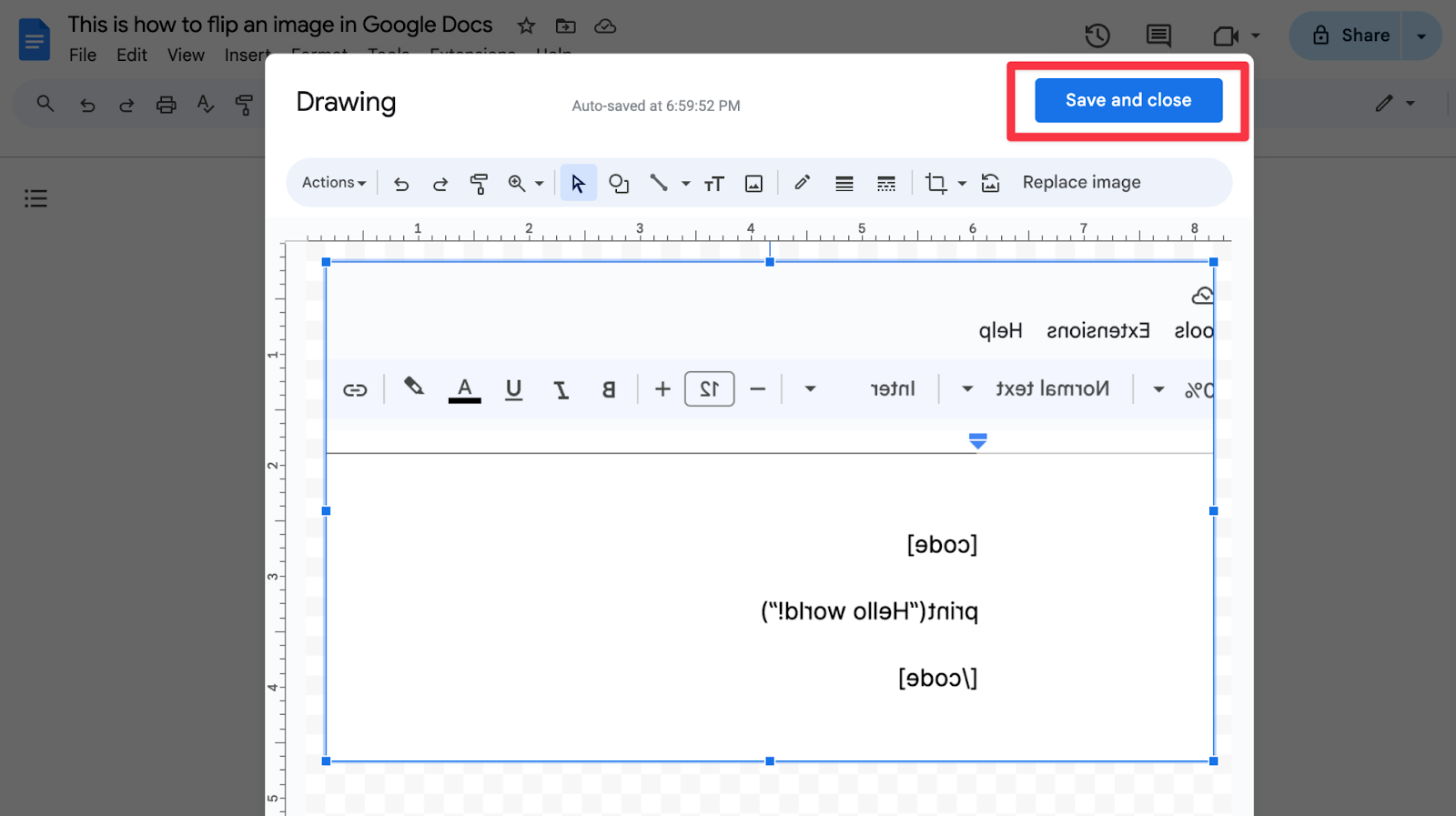Screen dimensions: 1456x816
Task: Open the editing mode pencil dropdown
Action: click(x=1395, y=104)
